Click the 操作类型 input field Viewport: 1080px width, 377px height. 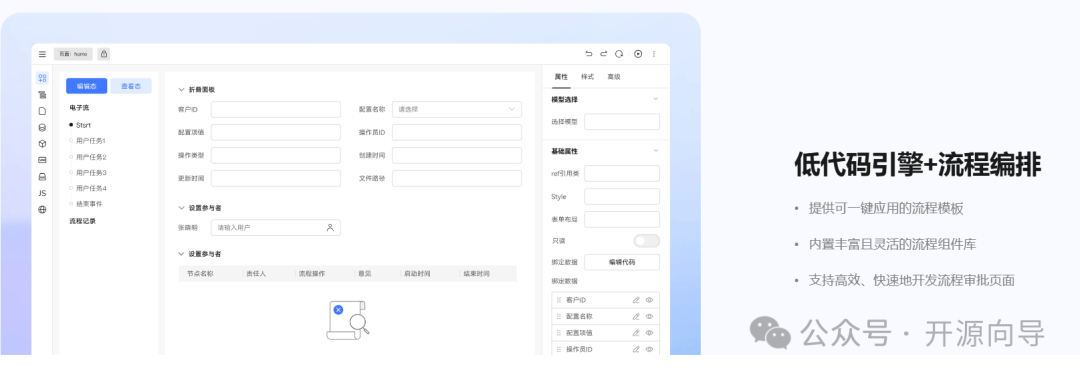click(276, 155)
